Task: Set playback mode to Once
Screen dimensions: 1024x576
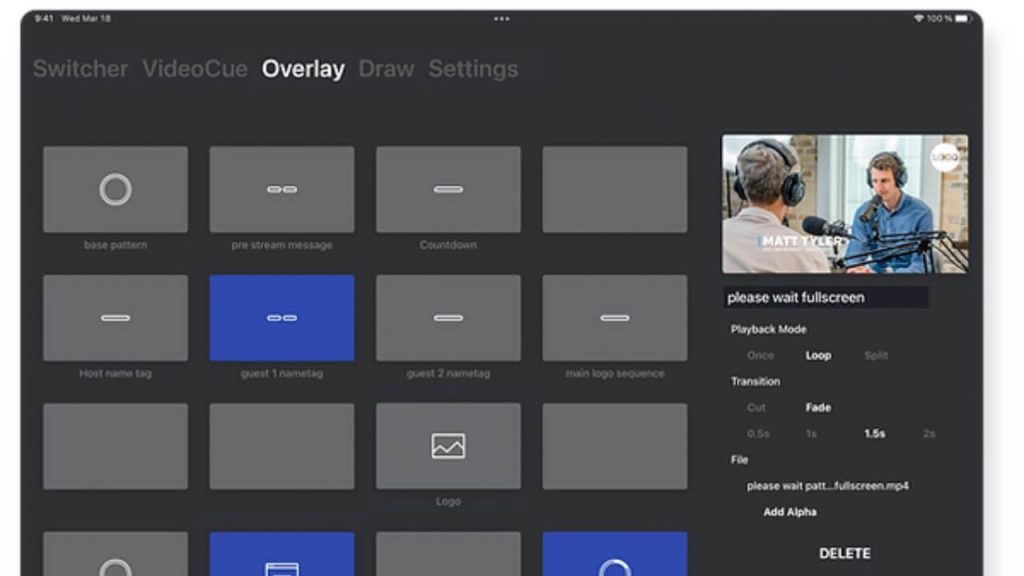Action: click(760, 355)
